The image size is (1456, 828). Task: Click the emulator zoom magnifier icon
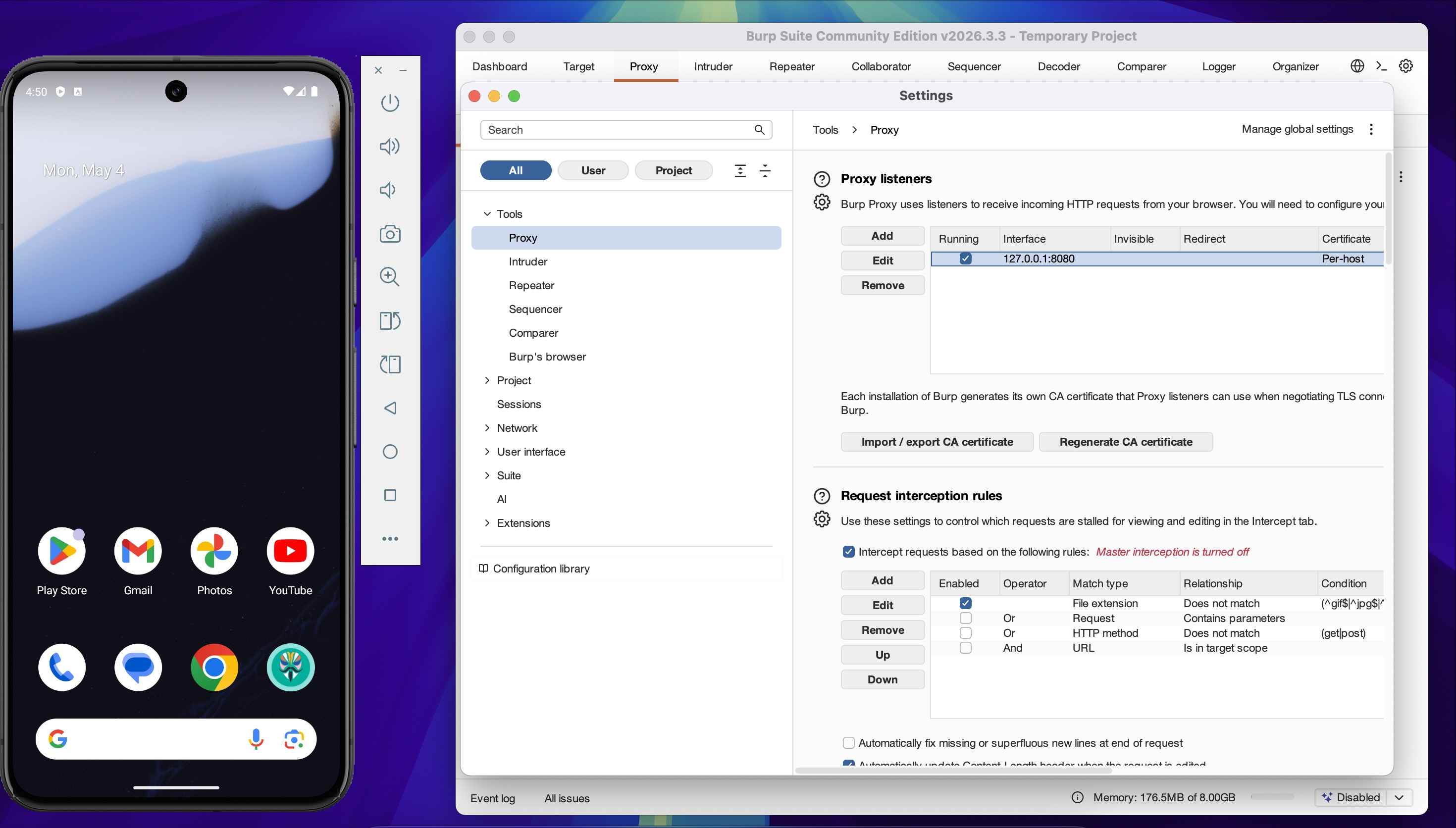[x=390, y=277]
